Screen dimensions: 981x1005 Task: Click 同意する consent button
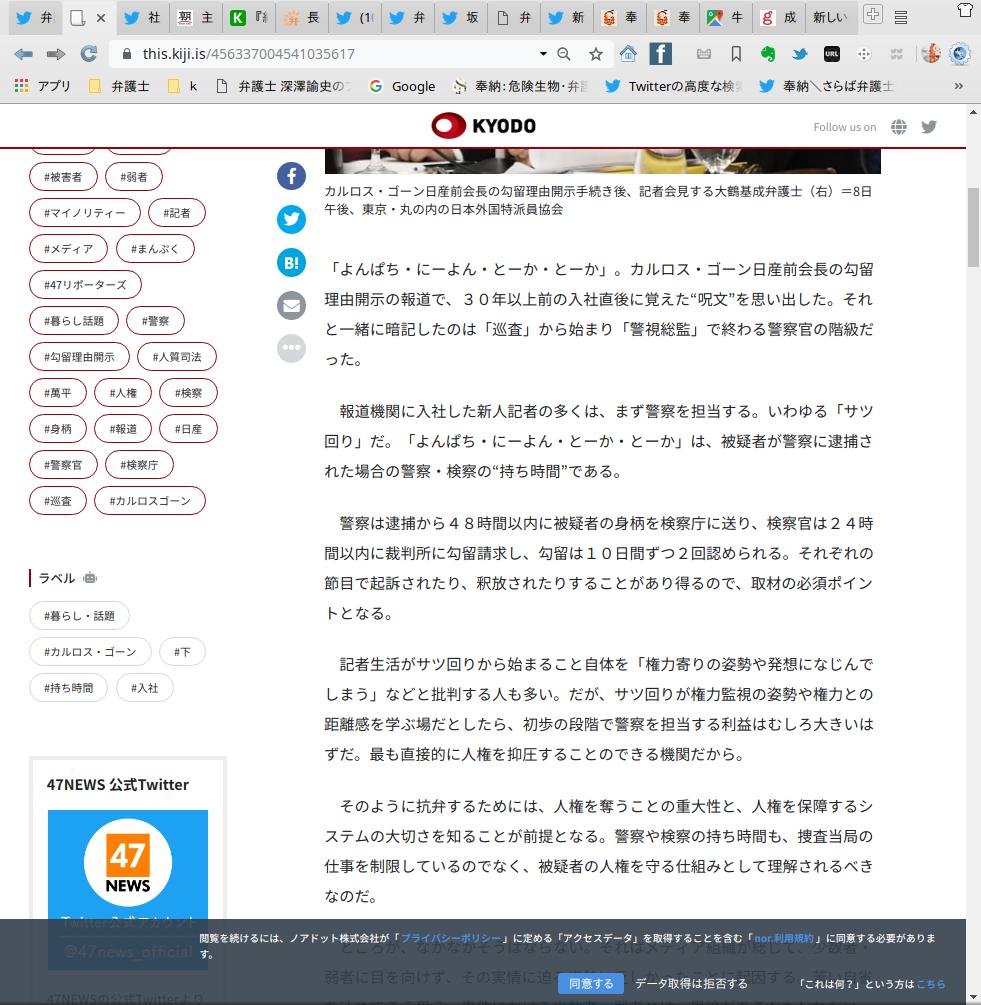coord(591,983)
